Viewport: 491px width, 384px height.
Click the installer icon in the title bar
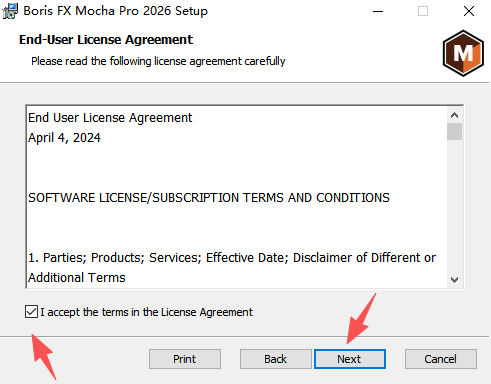point(10,11)
